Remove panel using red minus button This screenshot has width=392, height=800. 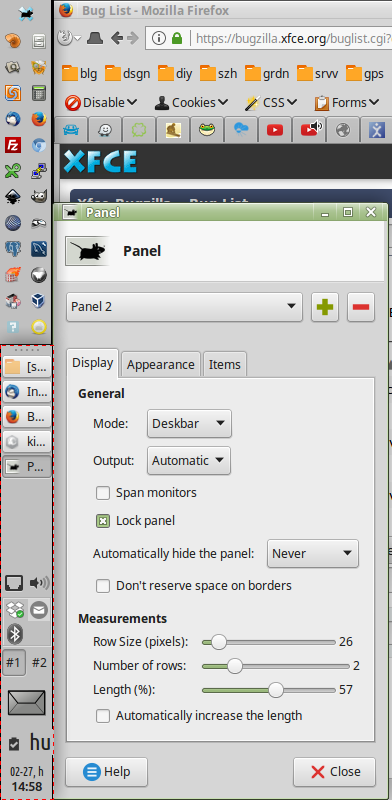click(x=361, y=307)
